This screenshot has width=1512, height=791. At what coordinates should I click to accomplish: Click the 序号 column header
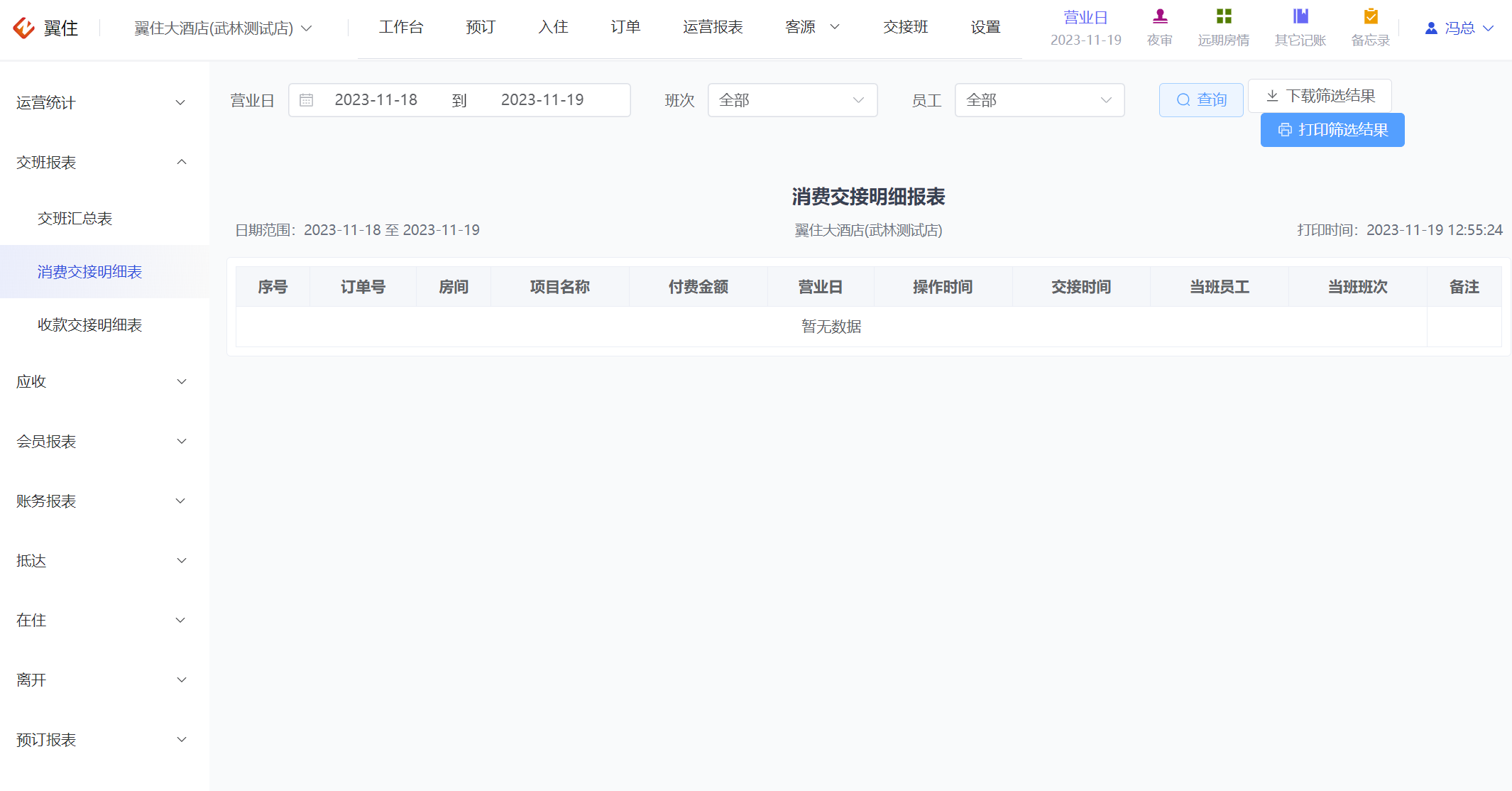[x=273, y=287]
